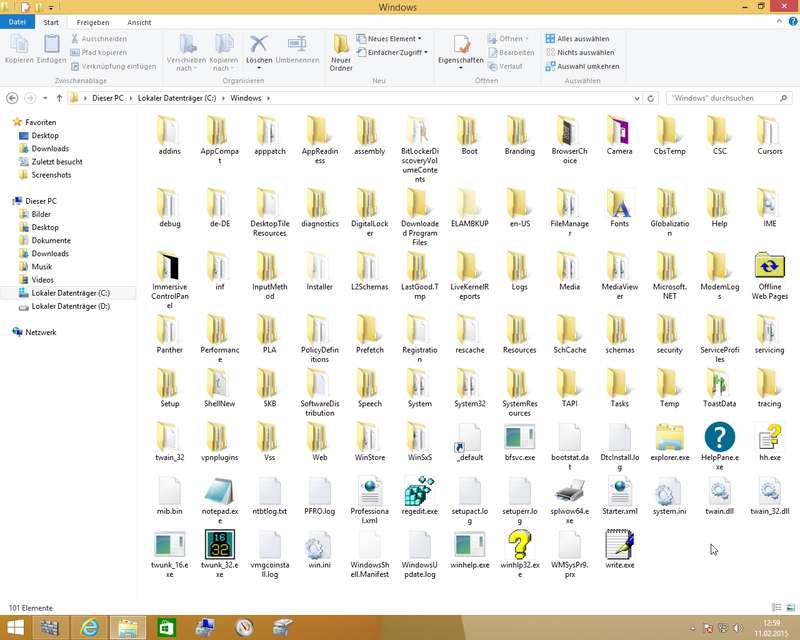Select the Offline Web Pages folder
800x640 pixels.
click(x=769, y=276)
